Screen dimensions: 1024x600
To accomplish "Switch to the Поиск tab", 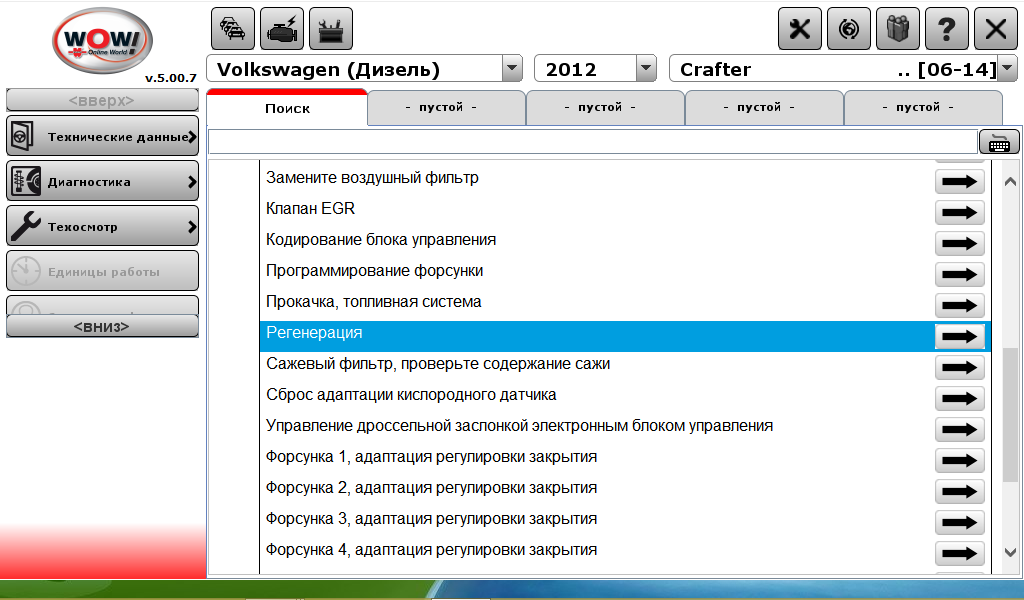I will pos(287,108).
